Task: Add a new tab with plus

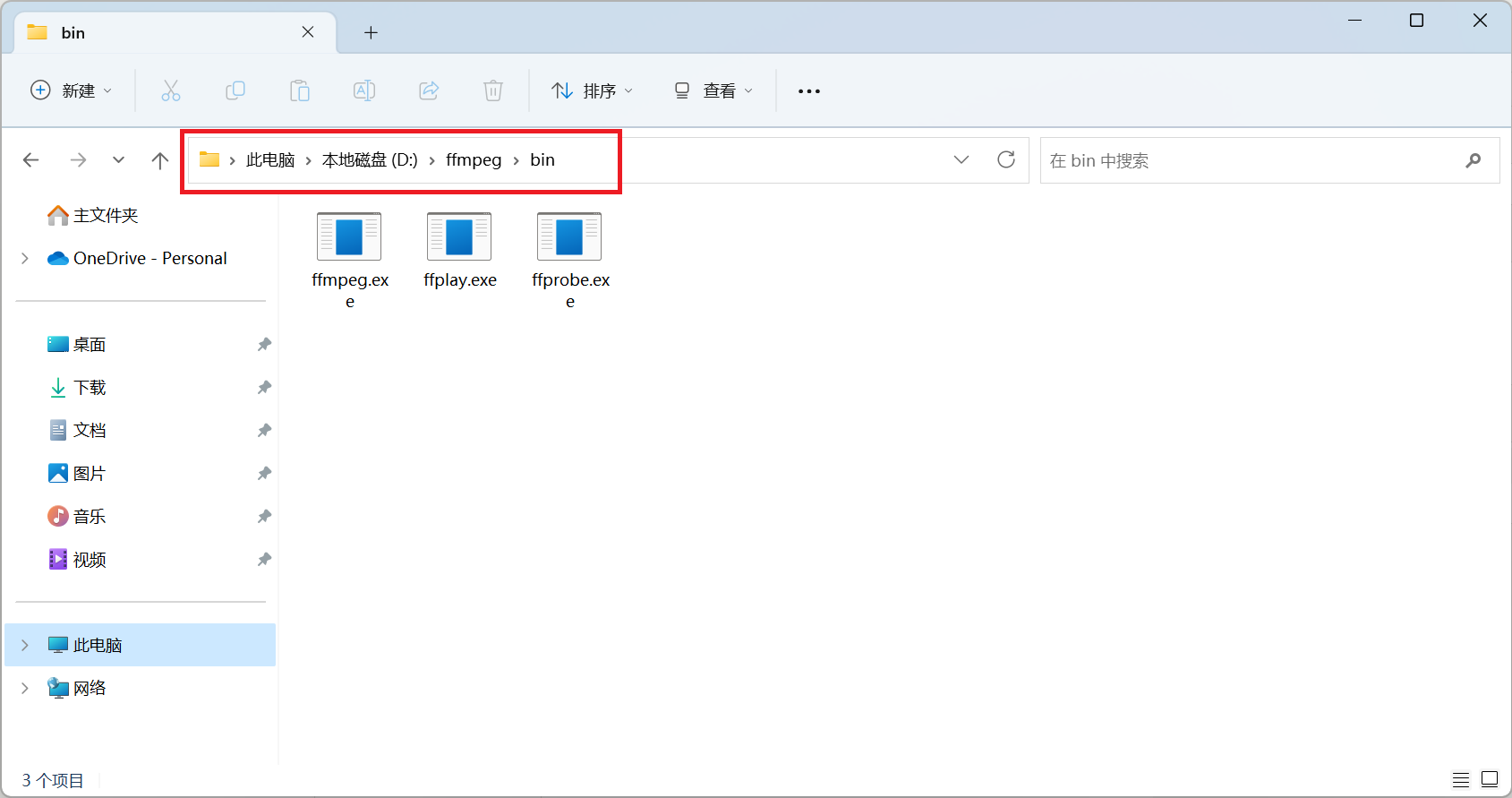Action: (371, 33)
